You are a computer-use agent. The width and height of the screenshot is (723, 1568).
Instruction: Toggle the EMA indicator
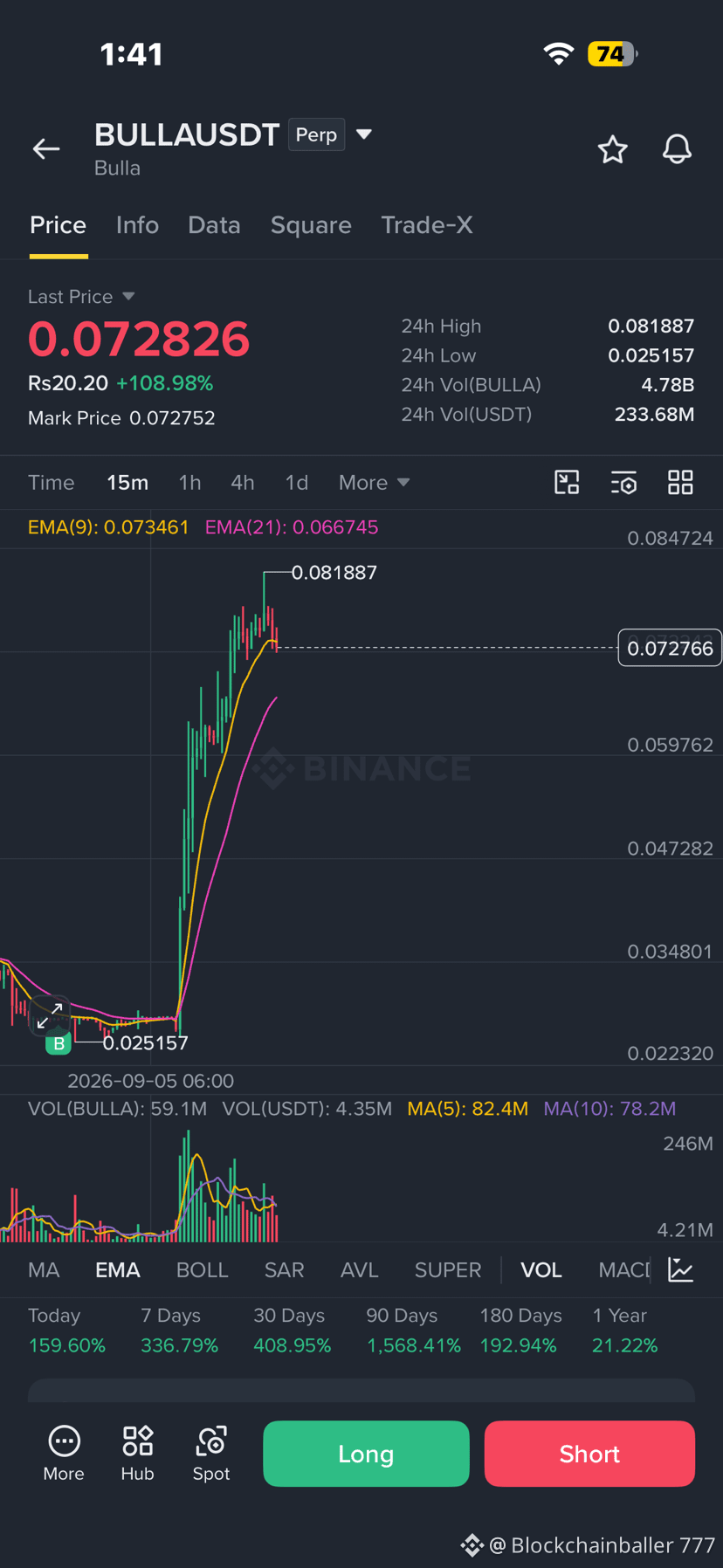(118, 1270)
